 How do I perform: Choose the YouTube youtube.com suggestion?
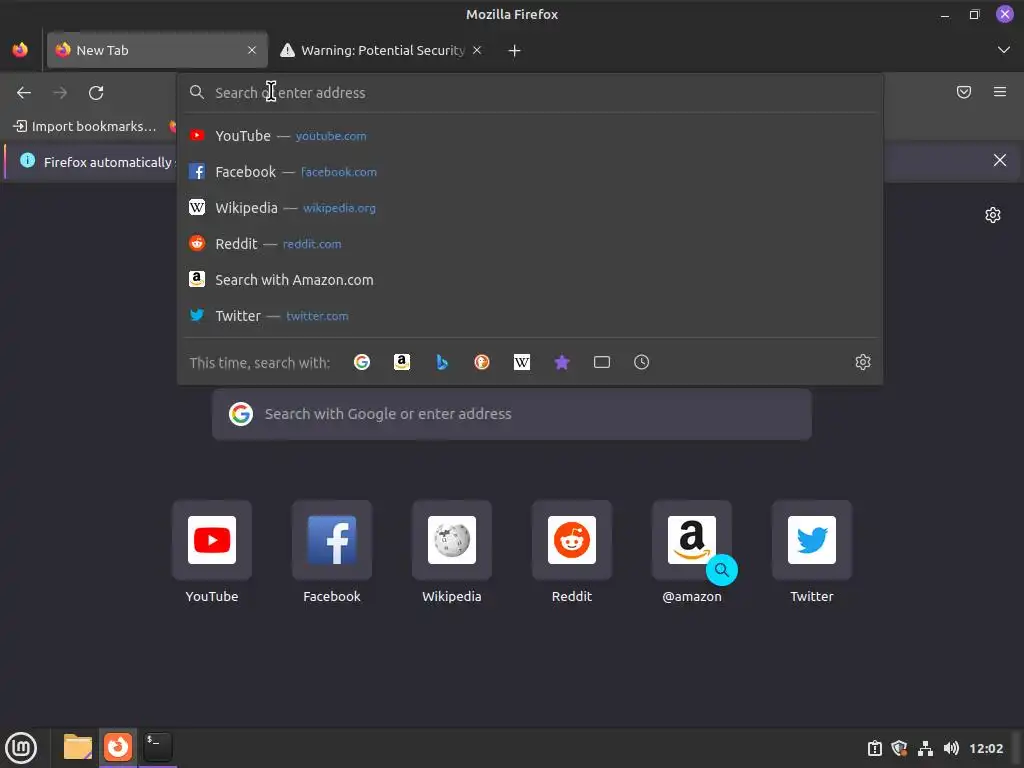coord(530,136)
